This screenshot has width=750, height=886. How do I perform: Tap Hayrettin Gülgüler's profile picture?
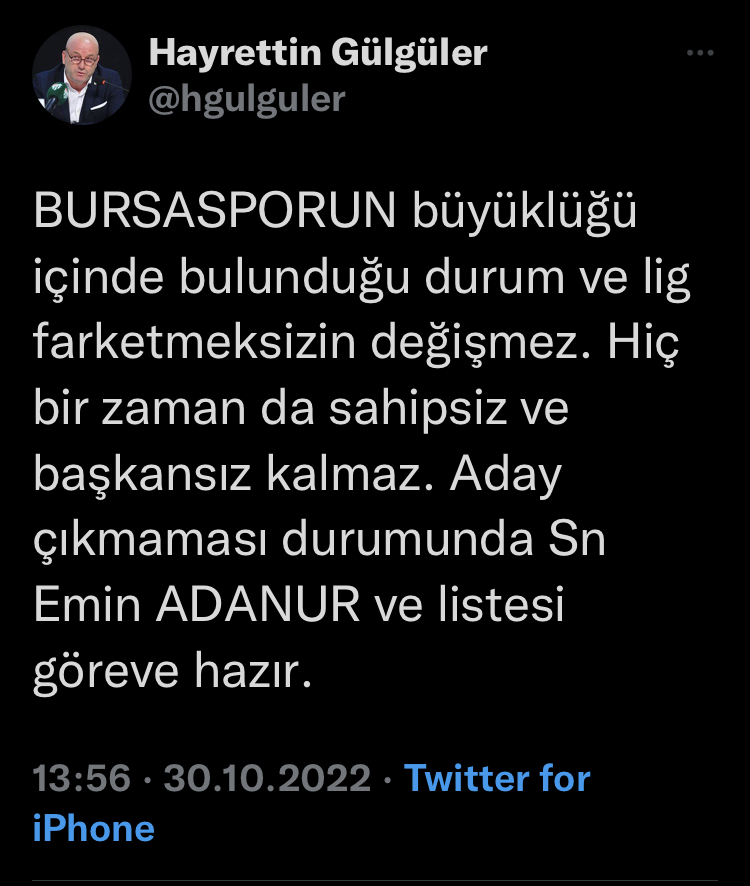[82, 75]
